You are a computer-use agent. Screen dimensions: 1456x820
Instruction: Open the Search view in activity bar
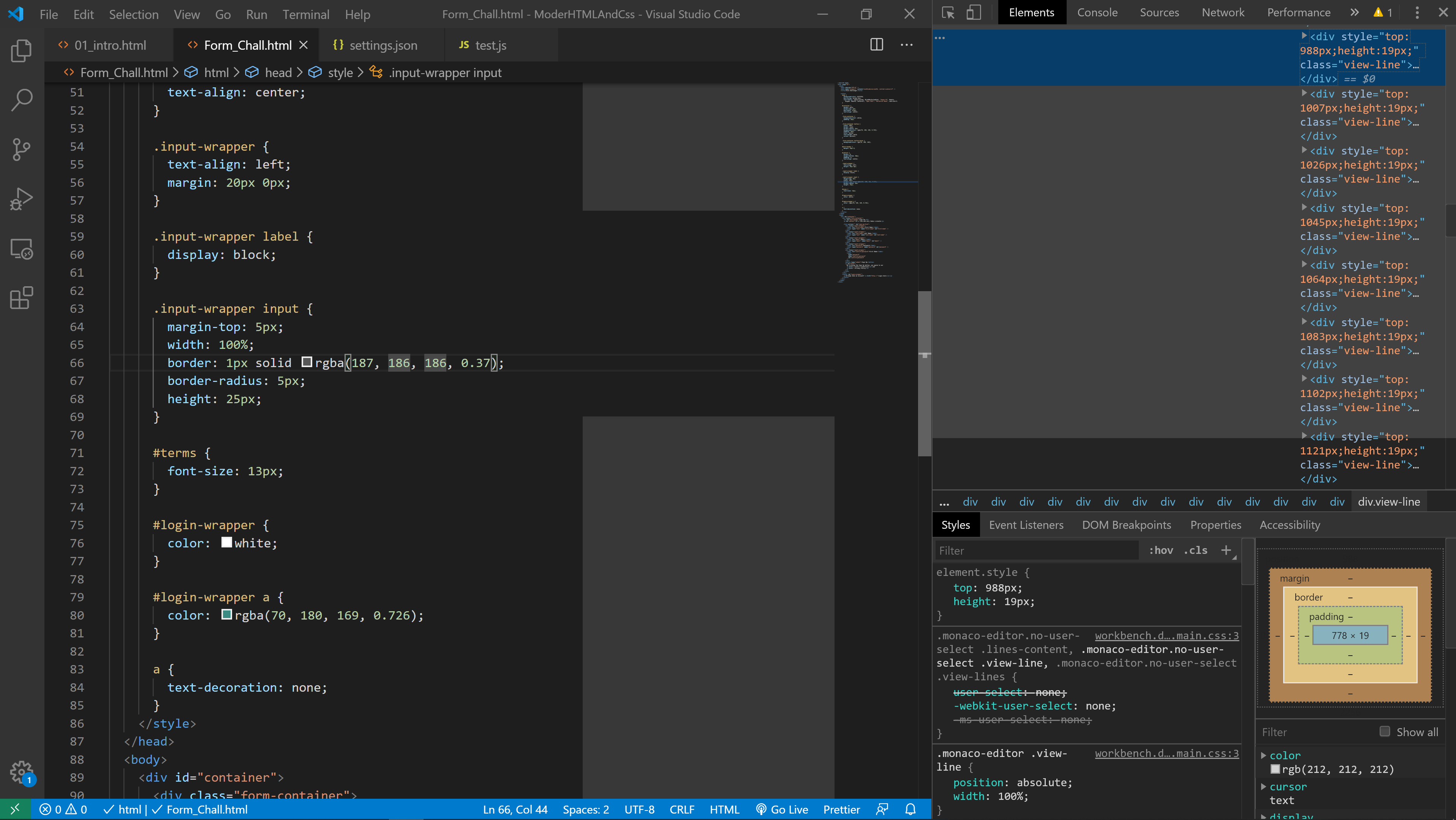[22, 100]
